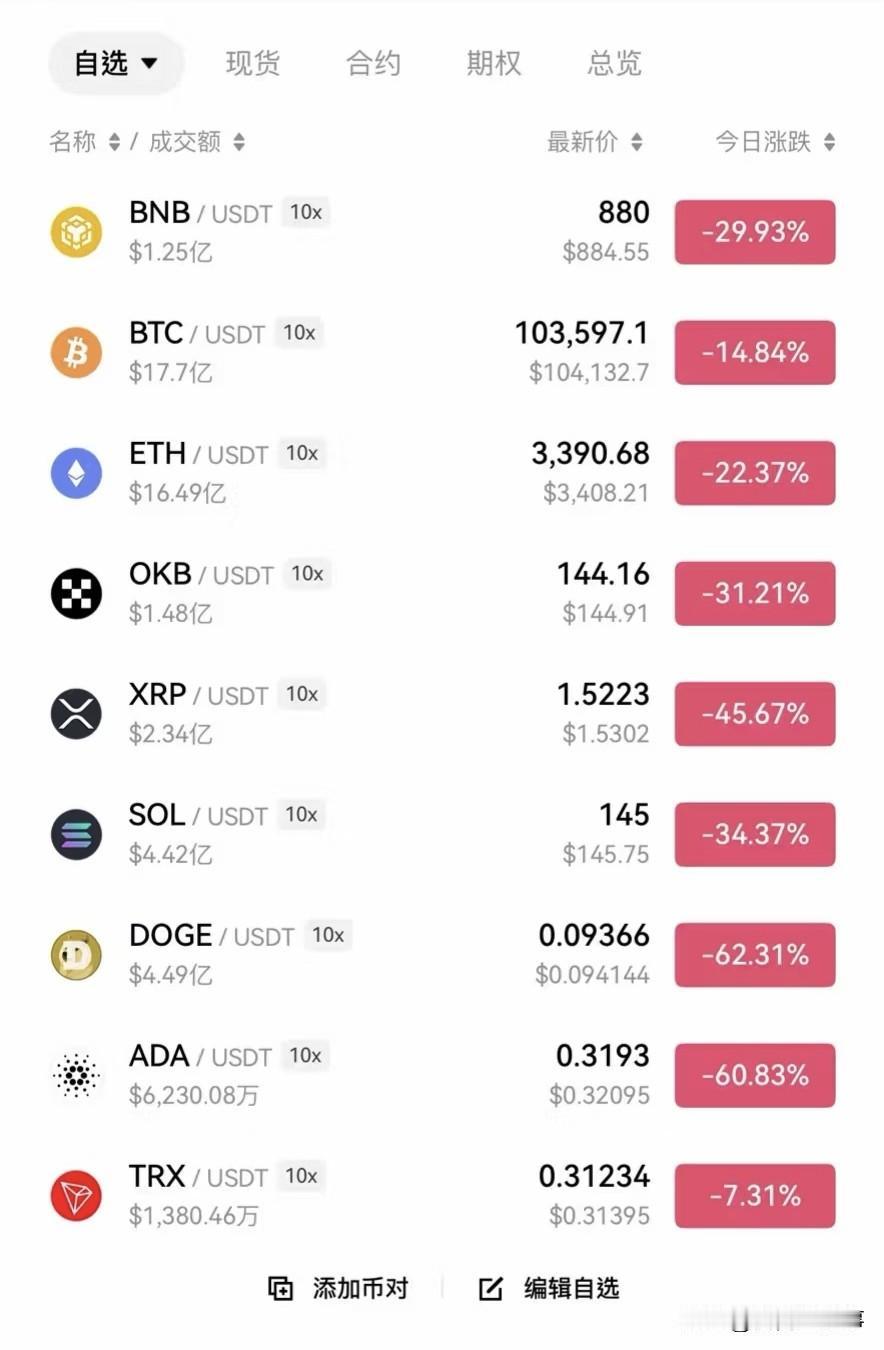Sort by 最新价 column arrows
Viewport: 884px width, 1350px height.
637,143
